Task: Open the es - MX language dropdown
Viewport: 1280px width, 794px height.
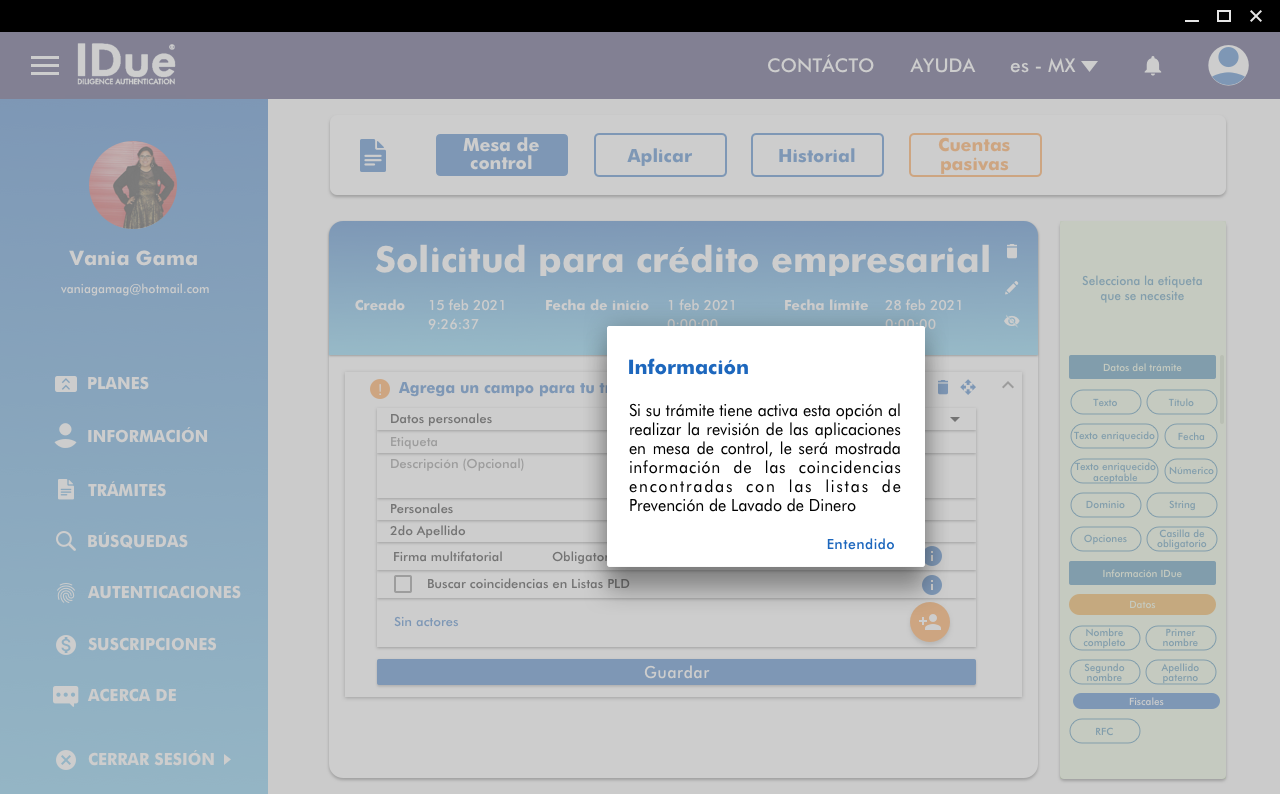Action: point(1053,66)
